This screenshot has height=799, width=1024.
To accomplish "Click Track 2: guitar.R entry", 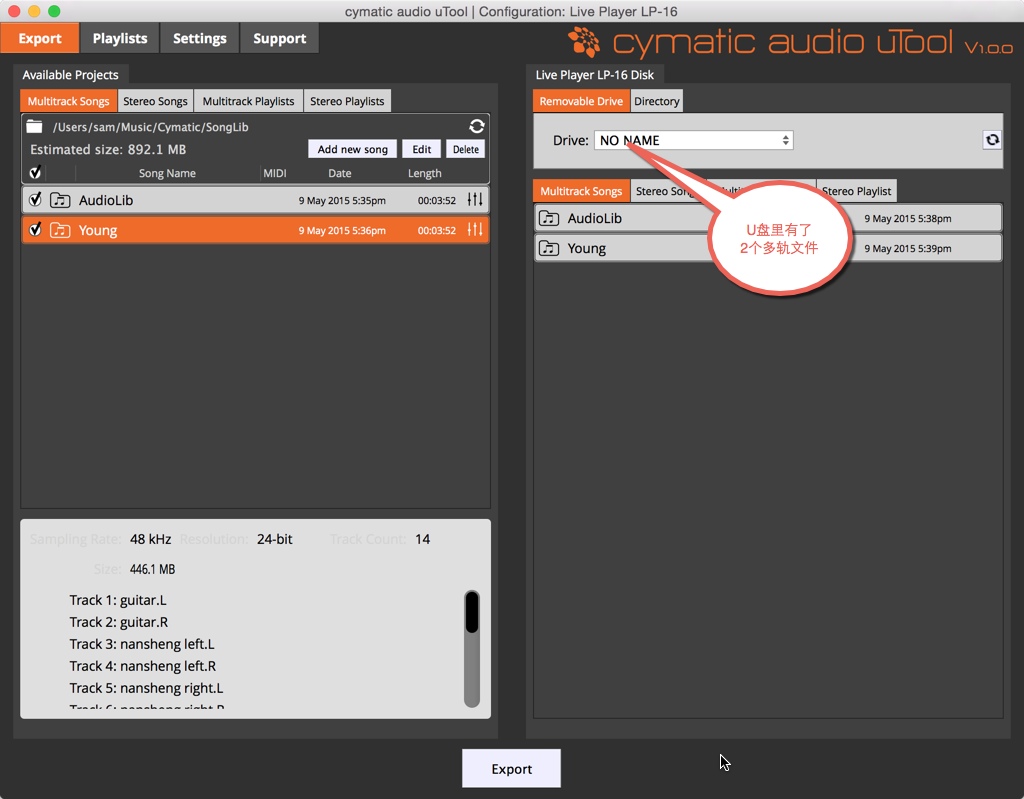I will point(119,622).
